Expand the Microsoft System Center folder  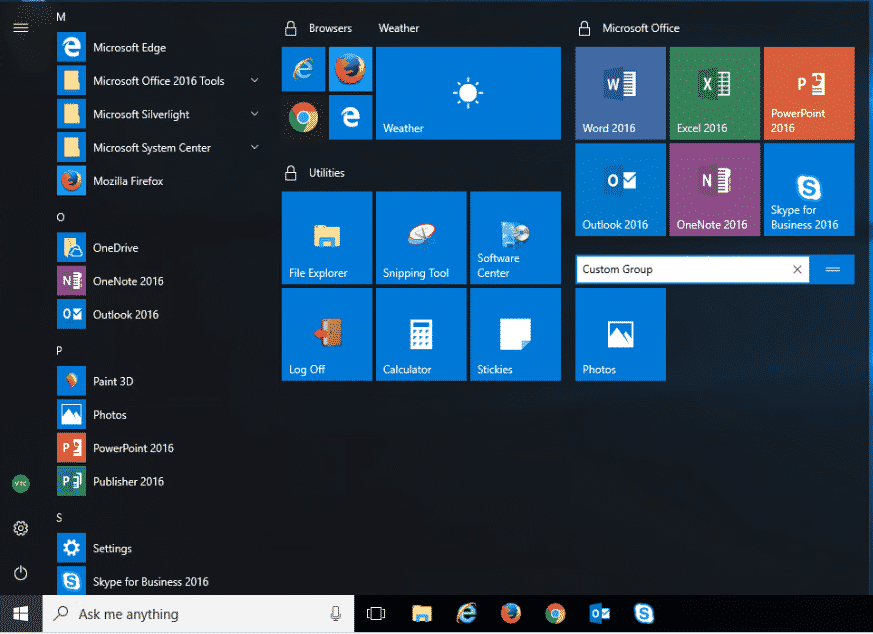click(x=254, y=148)
